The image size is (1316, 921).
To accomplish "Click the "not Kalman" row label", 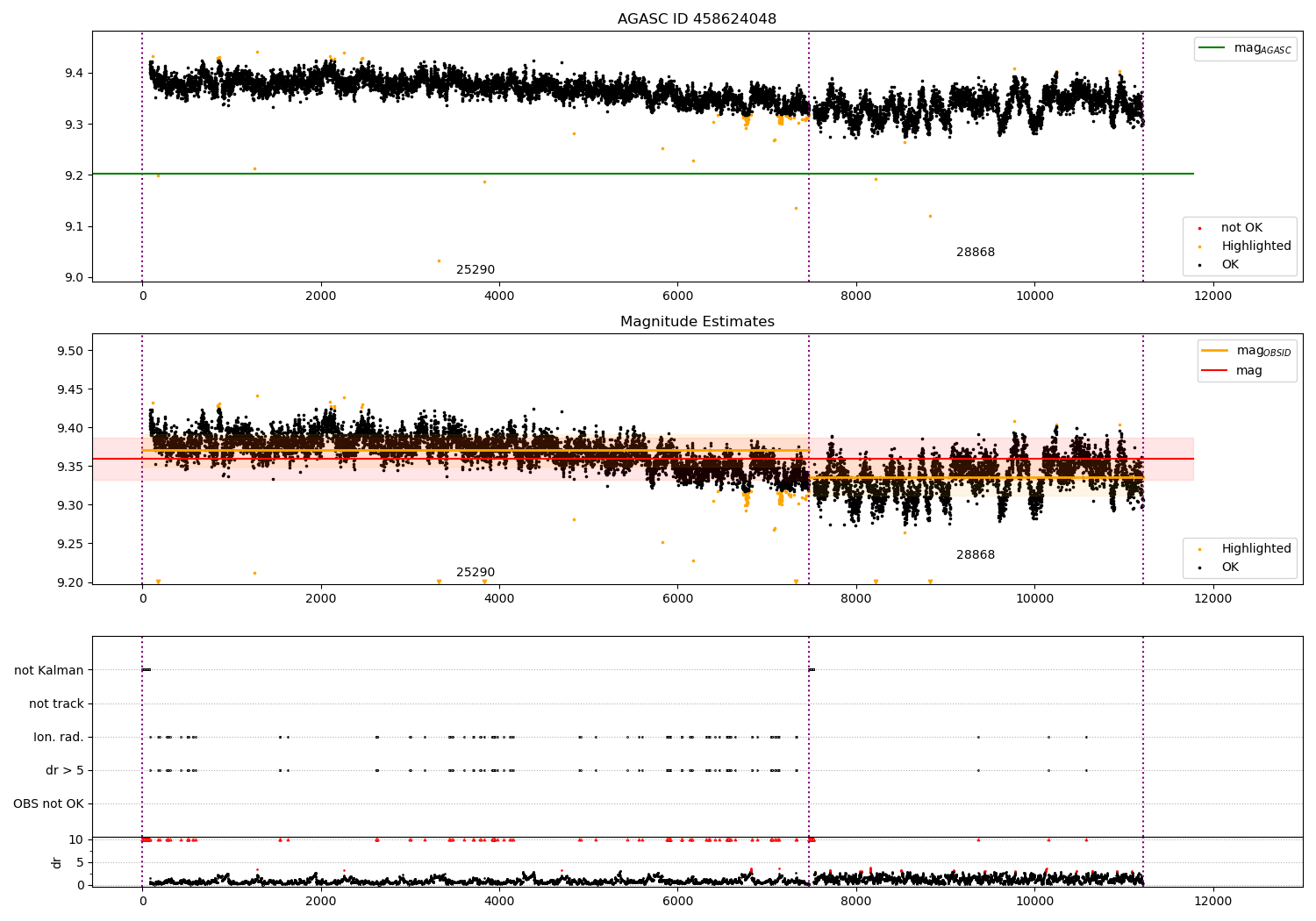I will (x=49, y=671).
